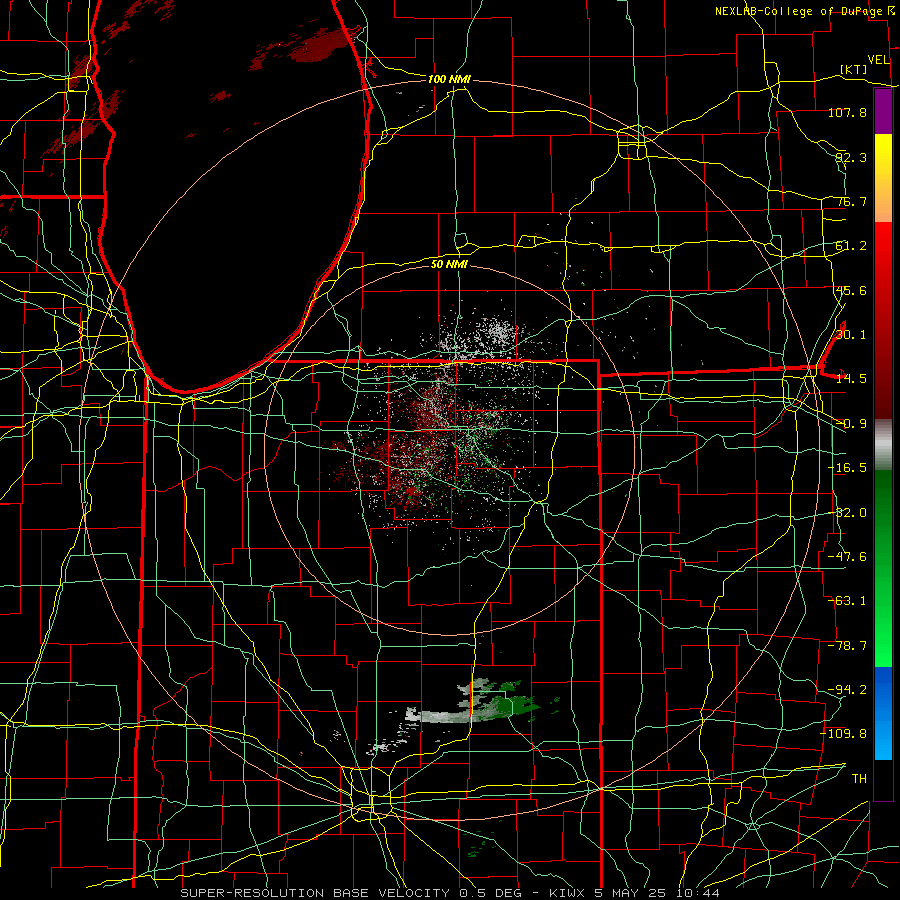The width and height of the screenshot is (900, 900).
Task: Select the 45.6 legend value
Action: tap(851, 290)
